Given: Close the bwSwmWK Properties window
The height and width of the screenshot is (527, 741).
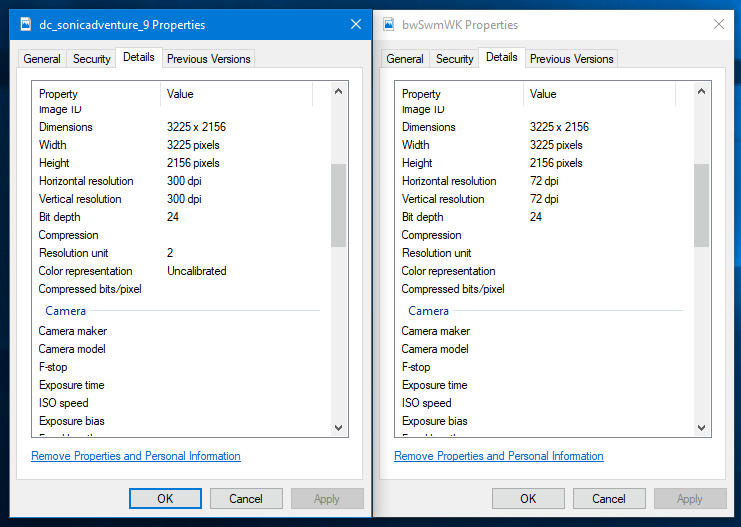Looking at the screenshot, I should point(718,24).
